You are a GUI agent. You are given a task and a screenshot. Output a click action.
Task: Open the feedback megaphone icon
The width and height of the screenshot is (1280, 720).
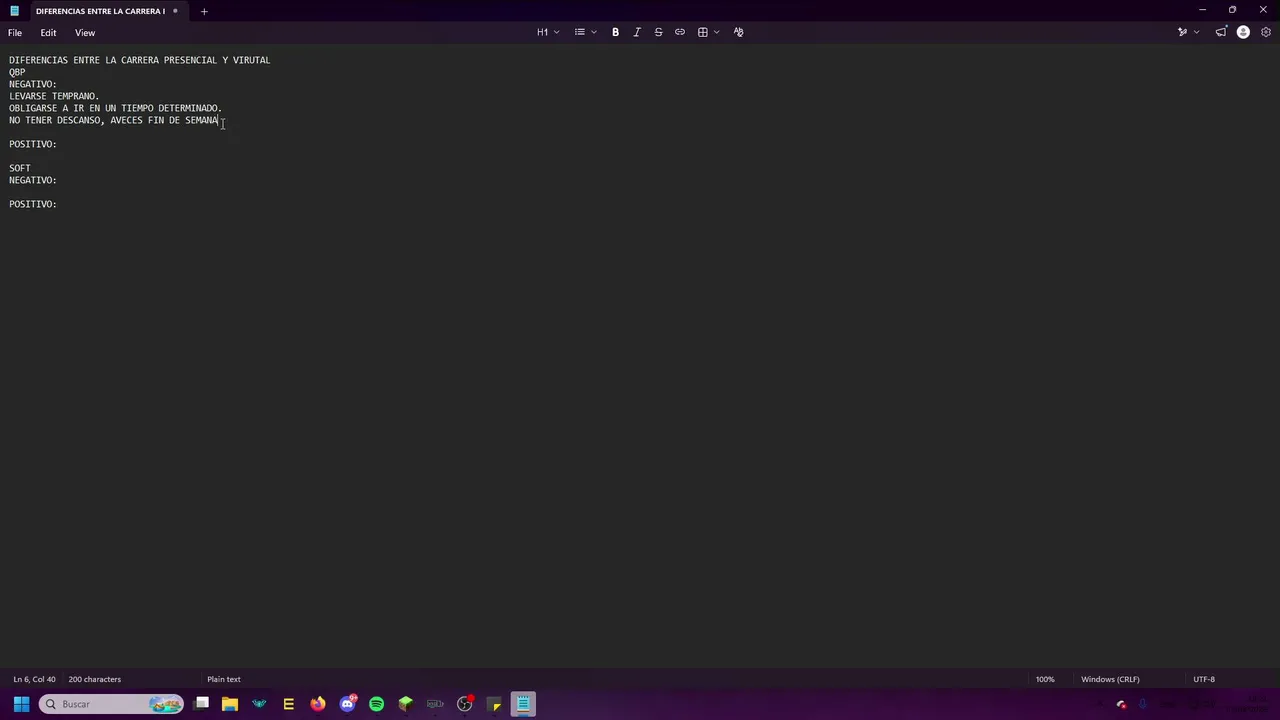[x=1221, y=32]
